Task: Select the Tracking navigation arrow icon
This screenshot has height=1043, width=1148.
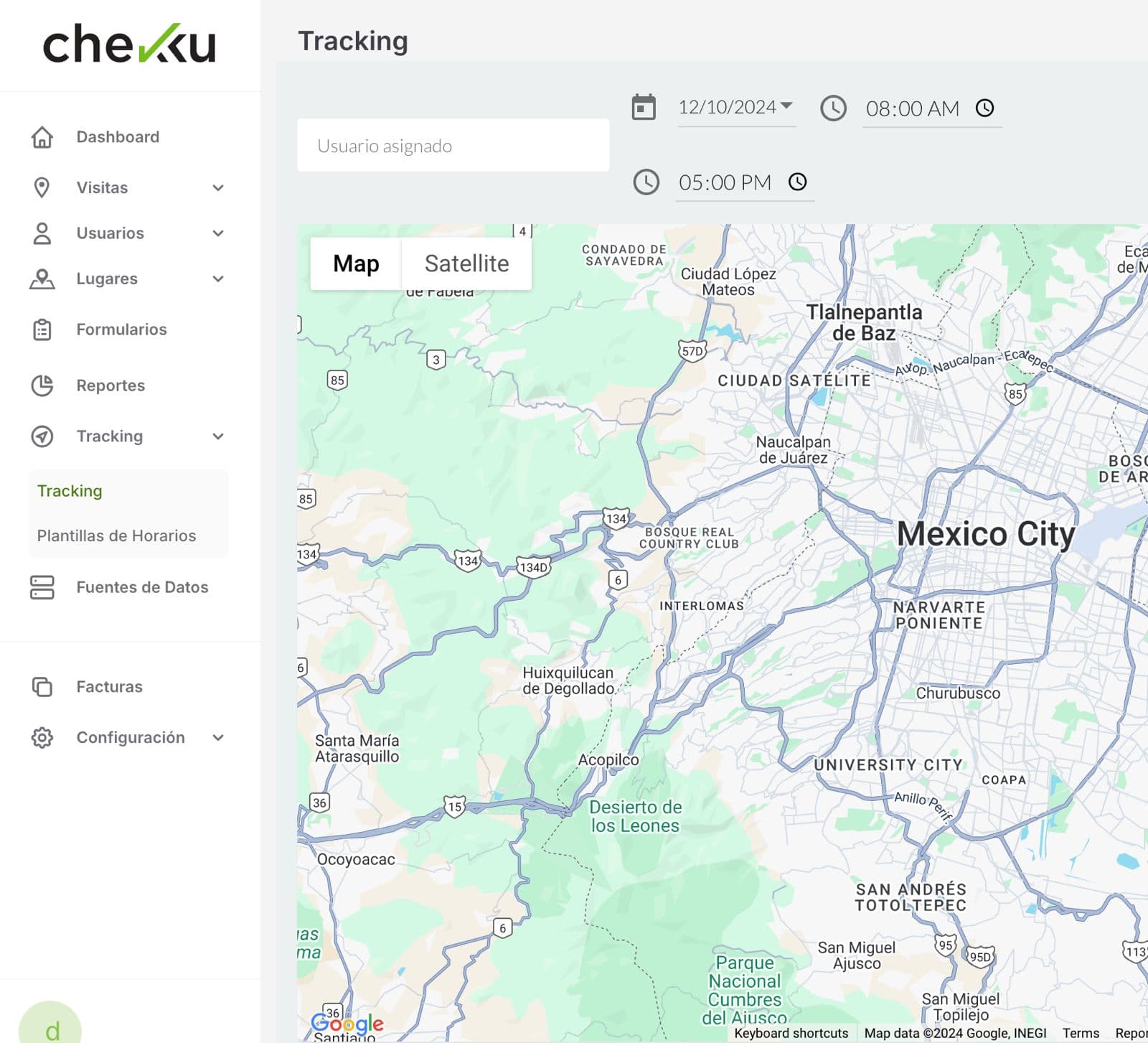Action: click(42, 436)
